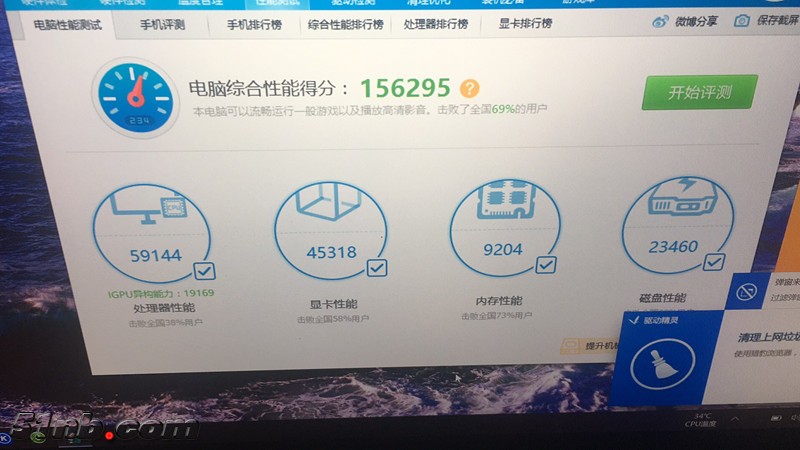Click the iGPU异构能力: 19169 text
The width and height of the screenshot is (800, 450).
pyautogui.click(x=161, y=294)
